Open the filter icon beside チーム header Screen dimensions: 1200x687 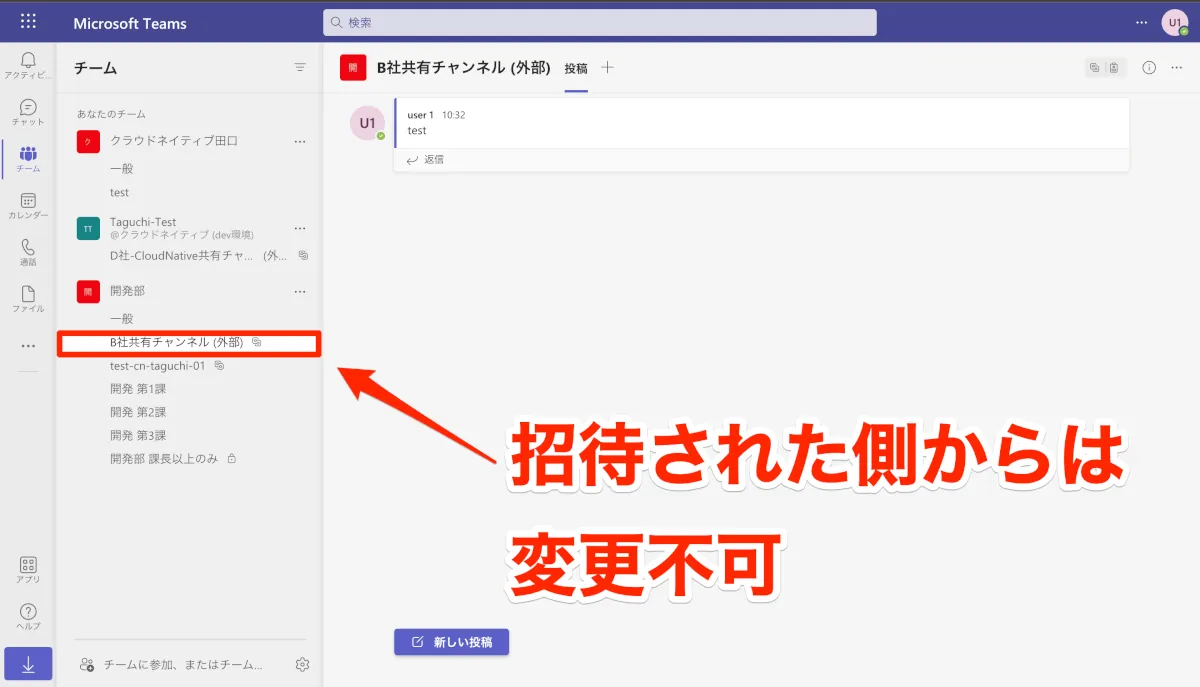click(300, 68)
